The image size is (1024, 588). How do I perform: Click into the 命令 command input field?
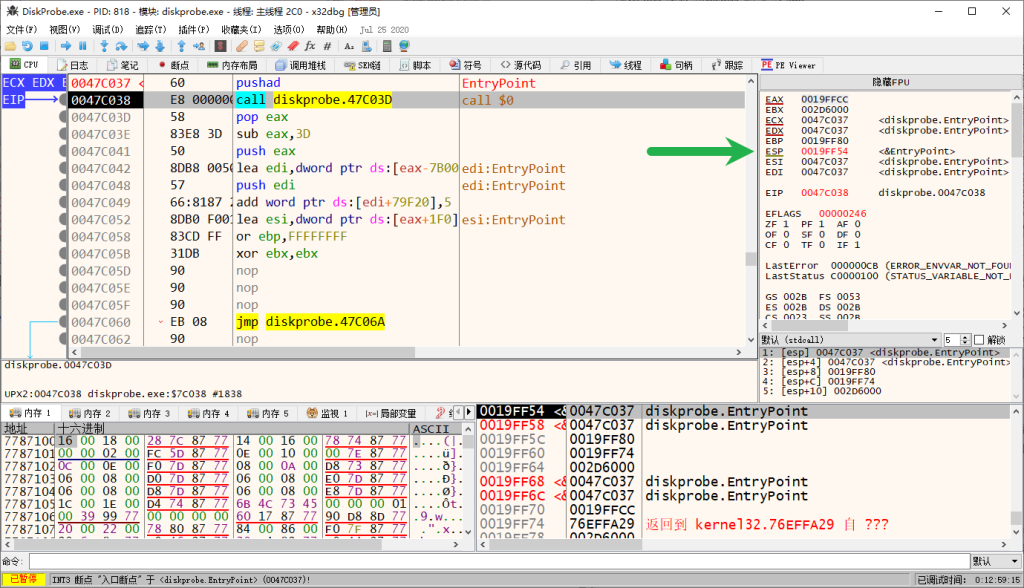pyautogui.click(x=500, y=561)
